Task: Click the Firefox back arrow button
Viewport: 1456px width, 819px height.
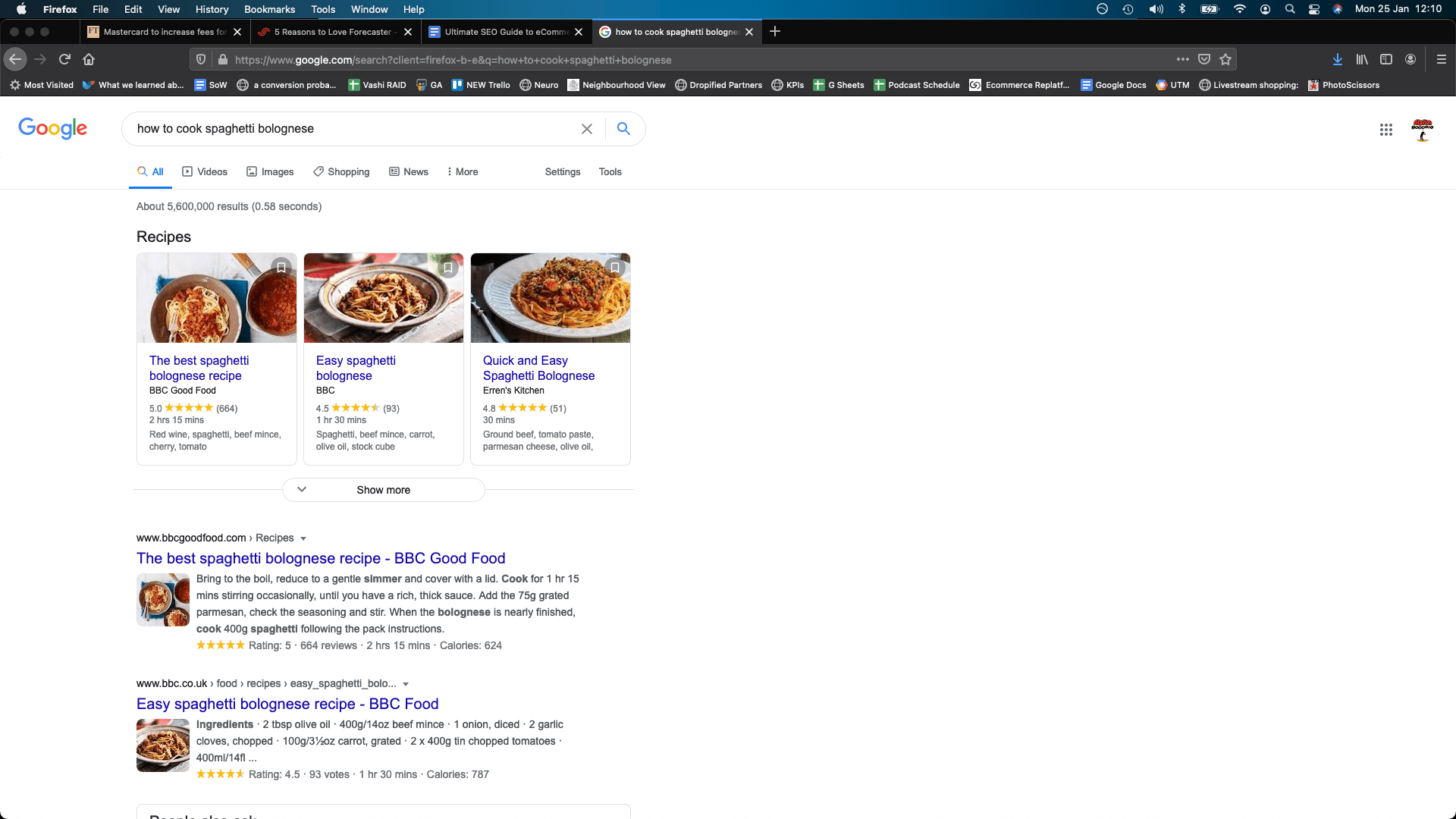Action: pos(15,59)
